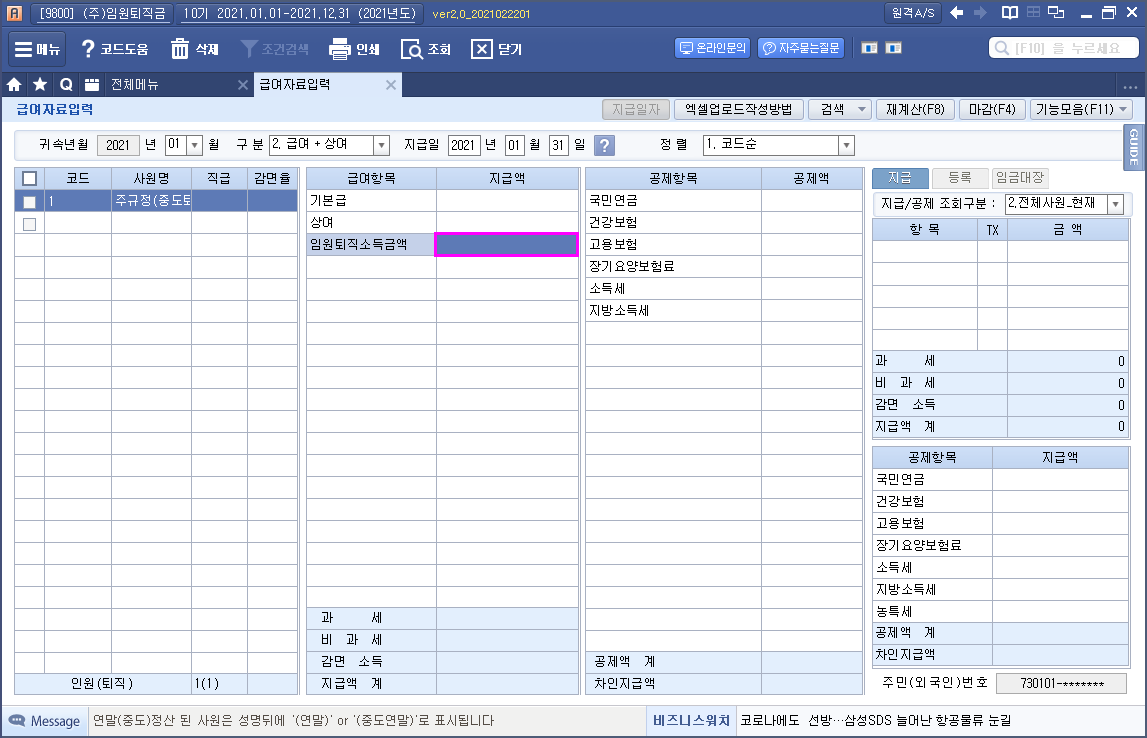Click the 삭제 trash can icon
This screenshot has height=738, width=1147.
179,49
